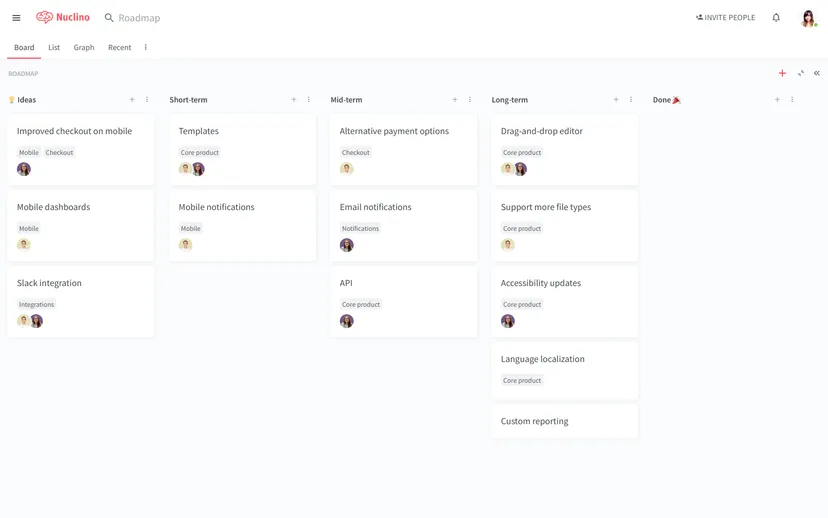
Task: Open the Email notifications card
Action: click(x=403, y=225)
